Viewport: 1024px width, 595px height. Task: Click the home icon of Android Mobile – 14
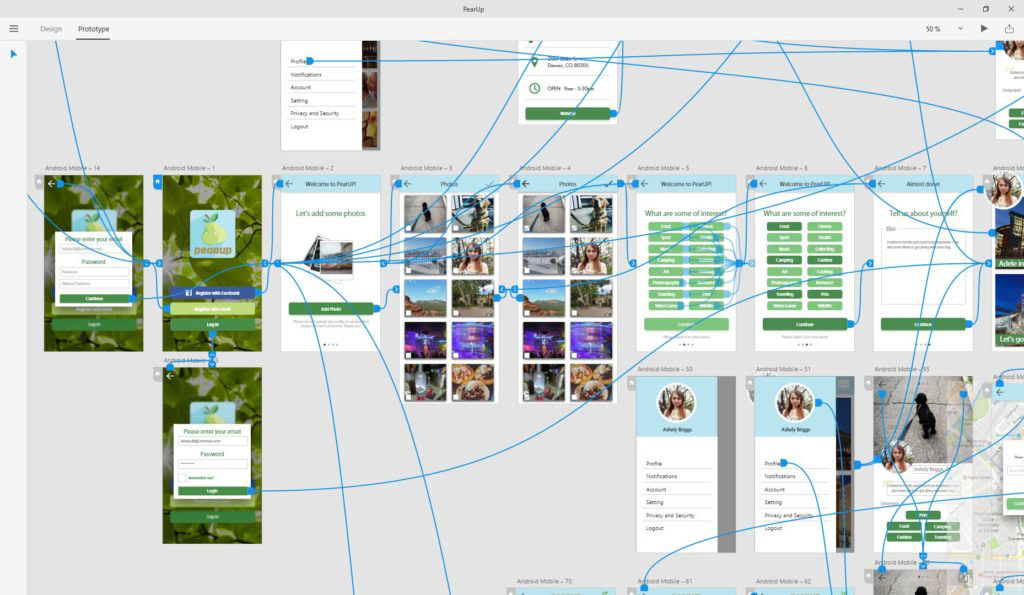tap(39, 182)
